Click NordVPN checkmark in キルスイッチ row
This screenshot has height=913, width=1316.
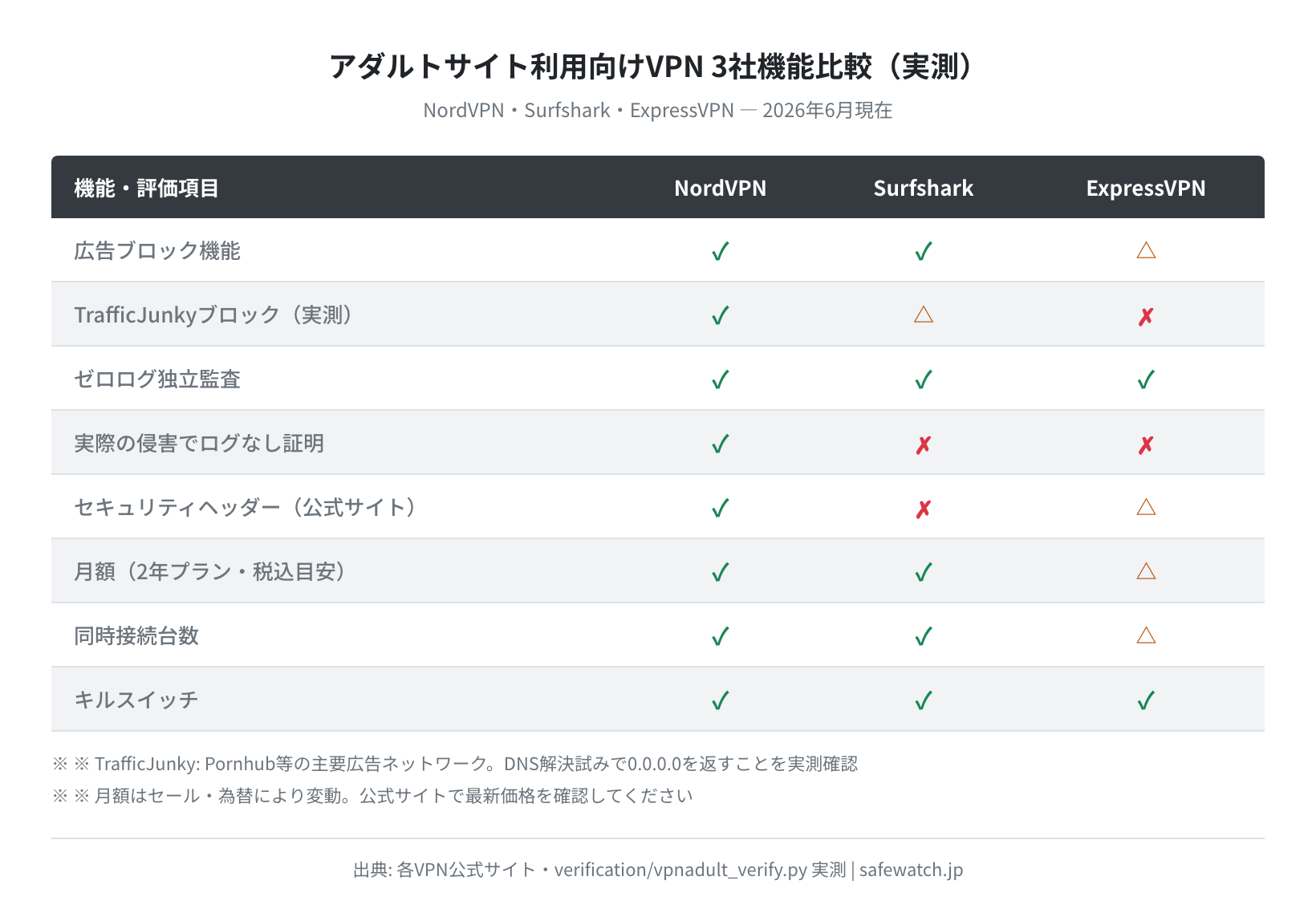[721, 700]
